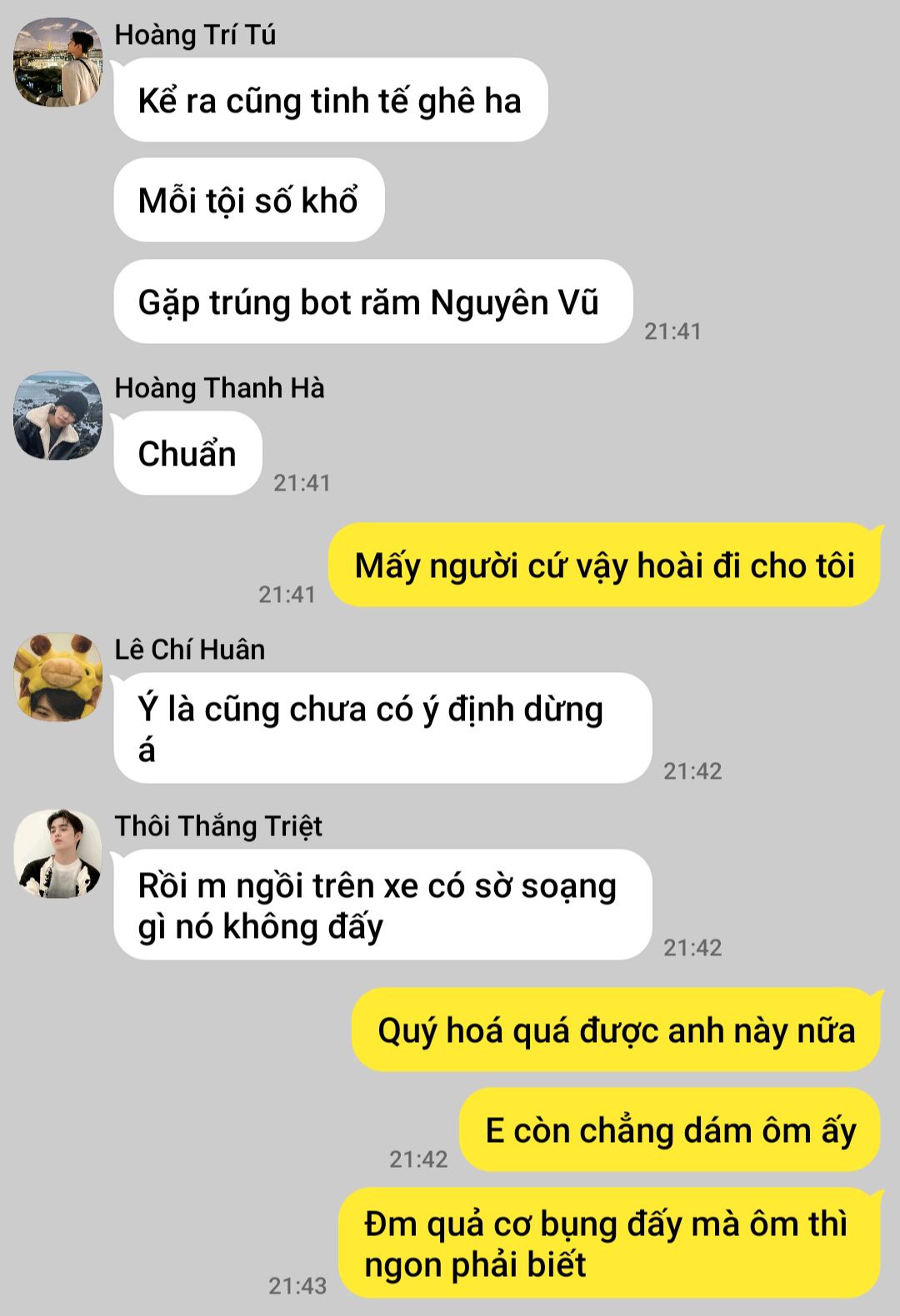Select yellow message 'Mấy người cứ vậy hoài đi cho tôi'

pos(604,565)
